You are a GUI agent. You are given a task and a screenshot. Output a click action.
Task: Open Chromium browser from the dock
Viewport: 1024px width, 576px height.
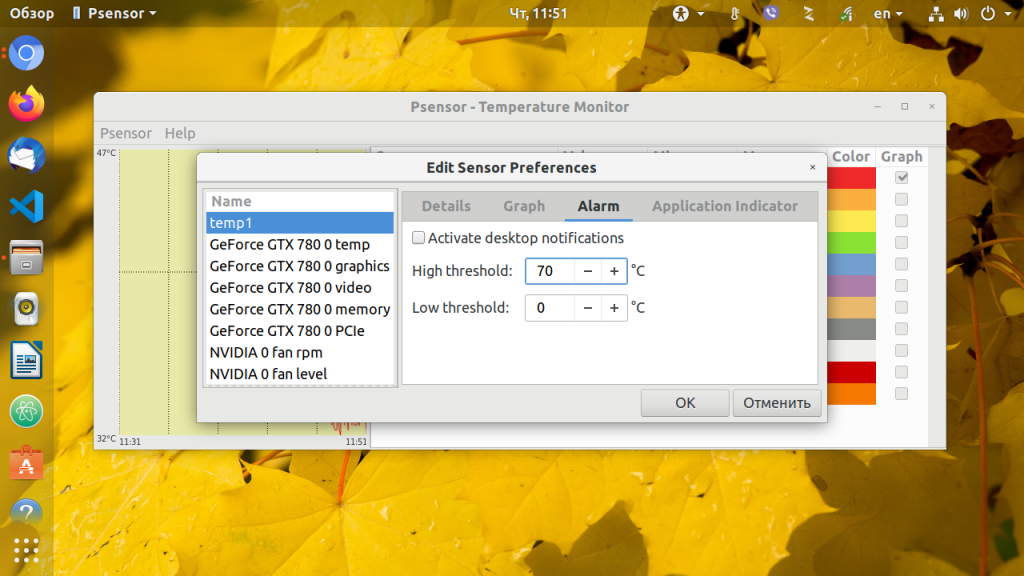(x=26, y=53)
